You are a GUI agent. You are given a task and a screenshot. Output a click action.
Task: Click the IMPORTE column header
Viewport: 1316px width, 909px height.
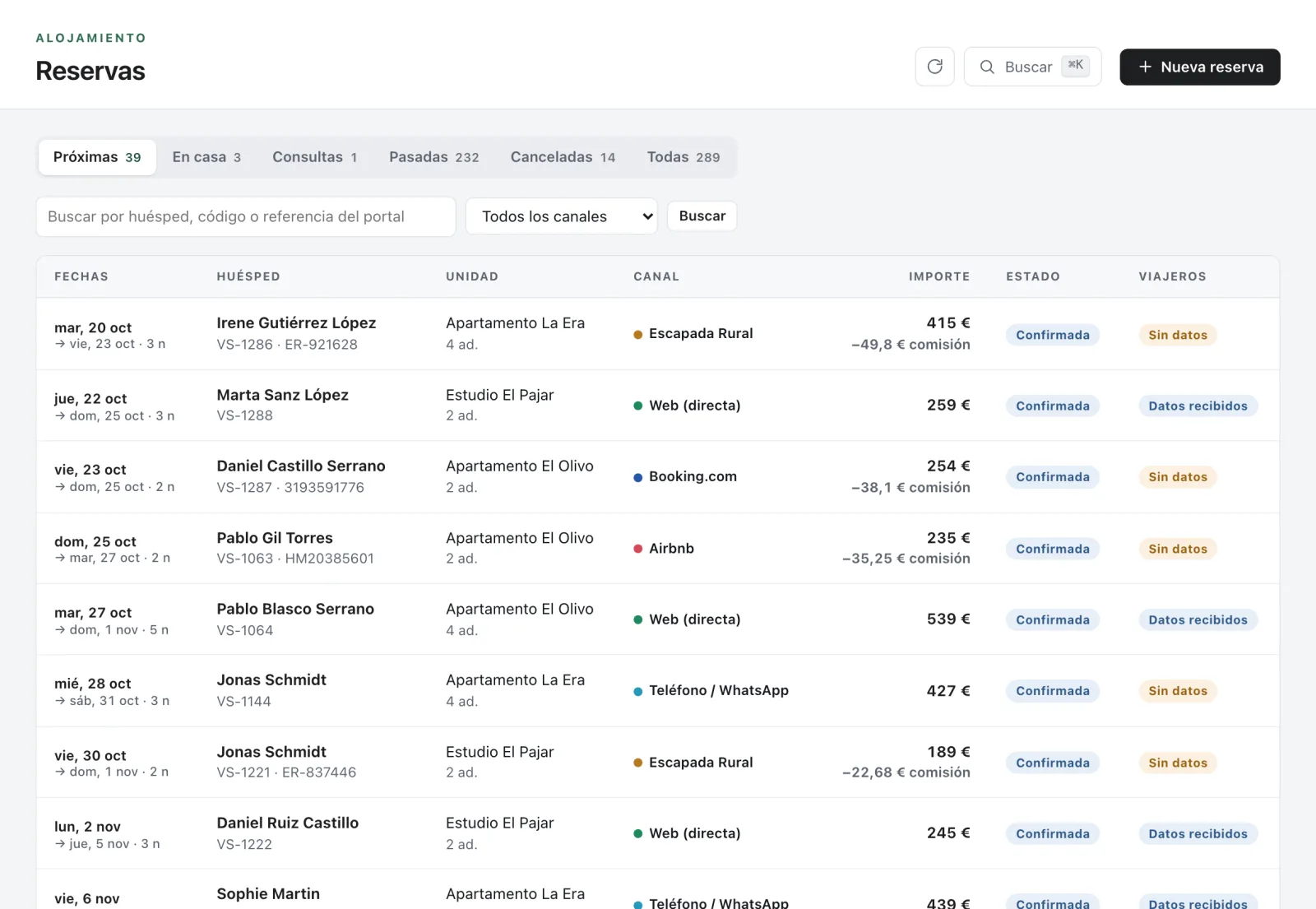click(x=939, y=276)
